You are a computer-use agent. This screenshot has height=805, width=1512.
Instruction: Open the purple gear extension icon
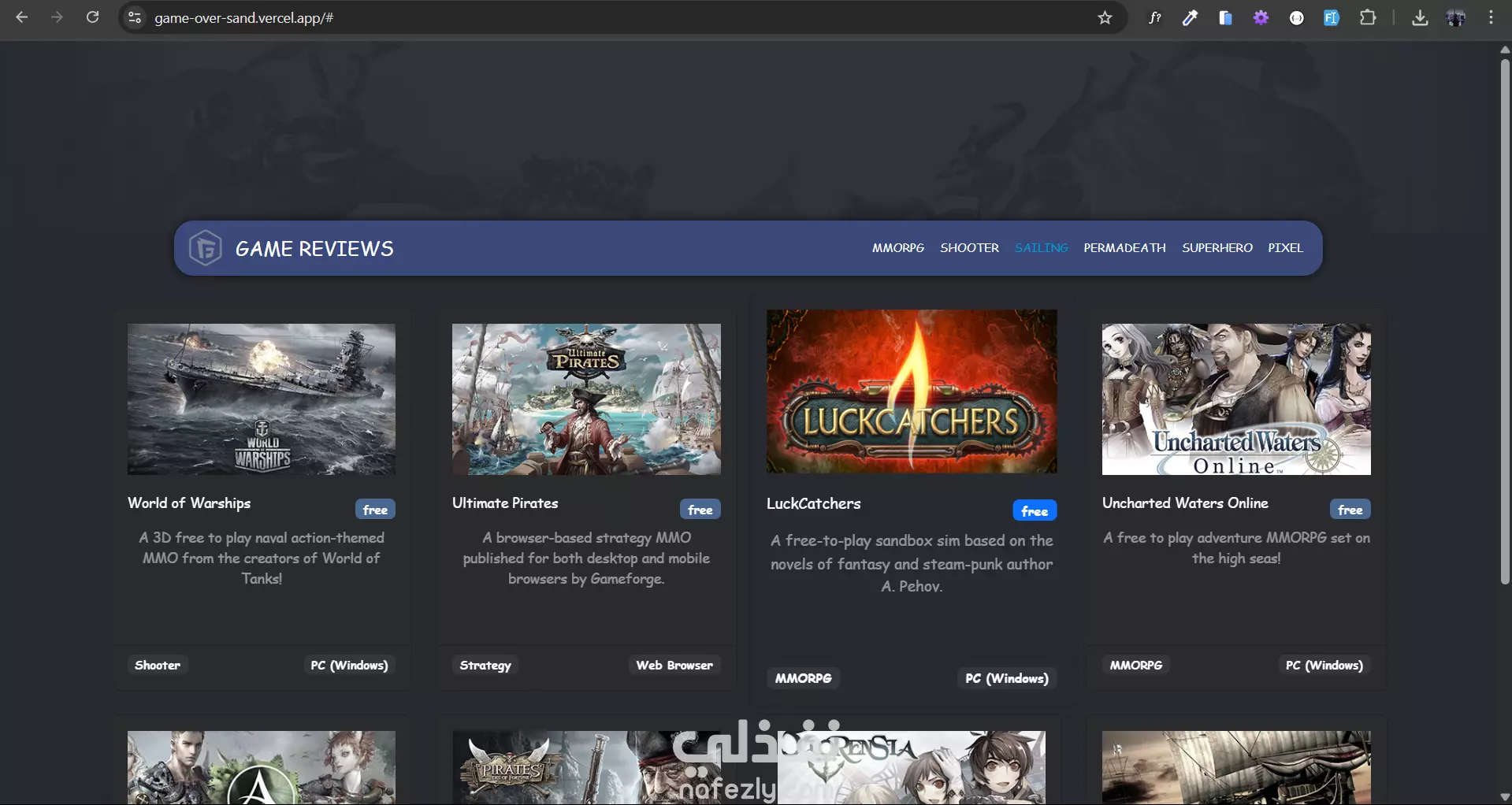pos(1261,17)
